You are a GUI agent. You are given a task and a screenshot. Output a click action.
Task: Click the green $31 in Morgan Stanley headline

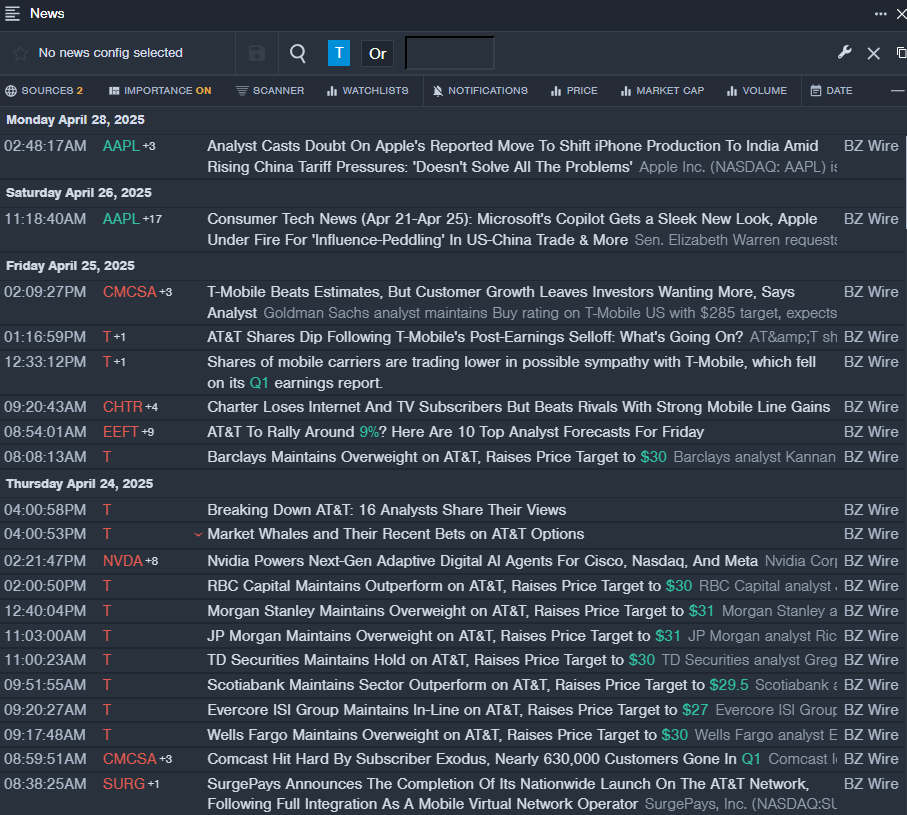pyautogui.click(x=701, y=611)
